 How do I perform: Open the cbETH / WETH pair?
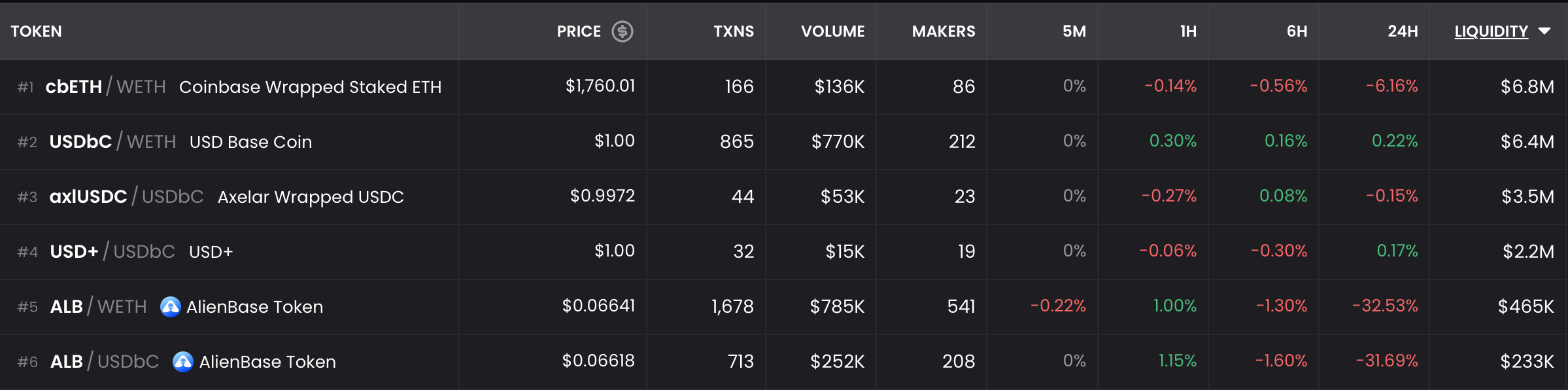point(105,86)
